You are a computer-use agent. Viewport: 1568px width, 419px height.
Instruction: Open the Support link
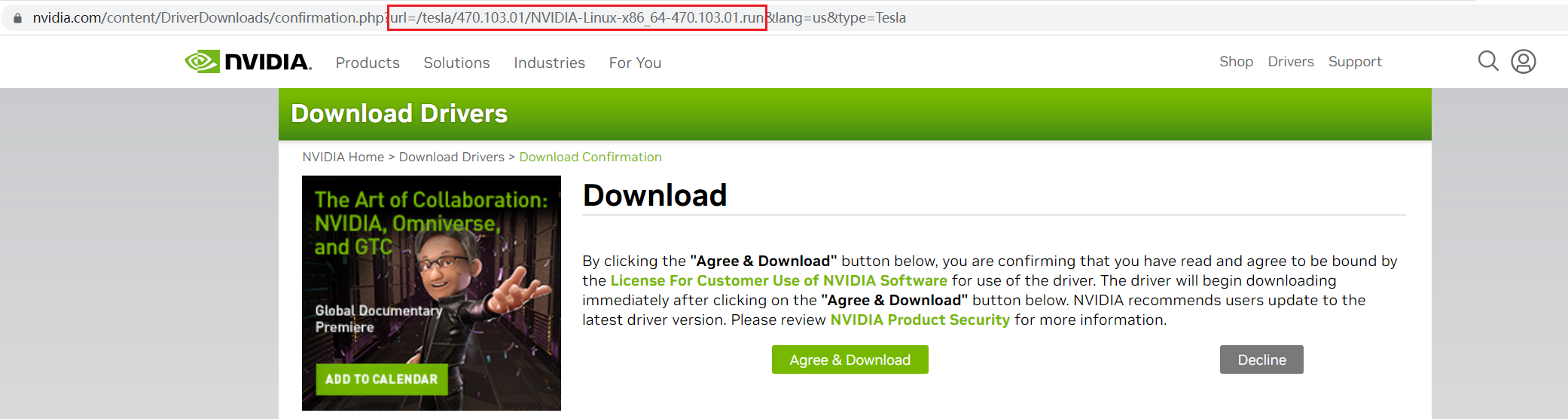(1355, 62)
